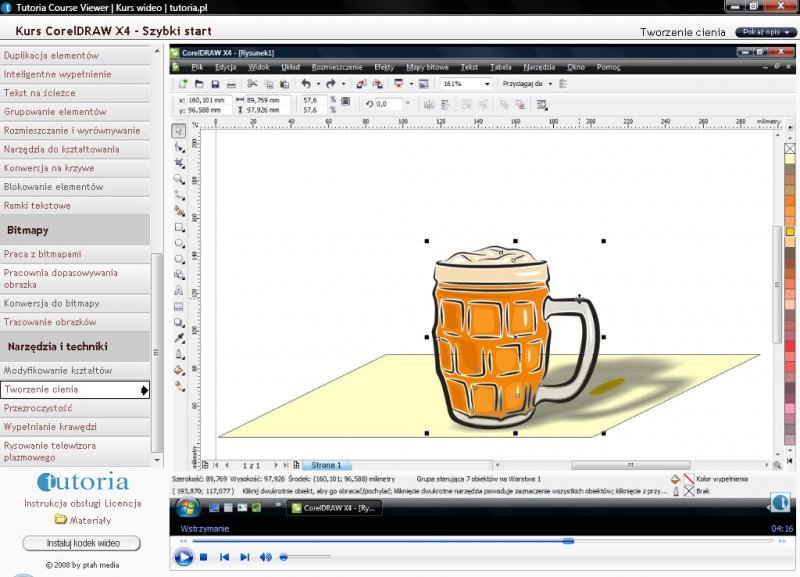
Task: Toggle the Pokaż opis button
Action: coord(766,32)
